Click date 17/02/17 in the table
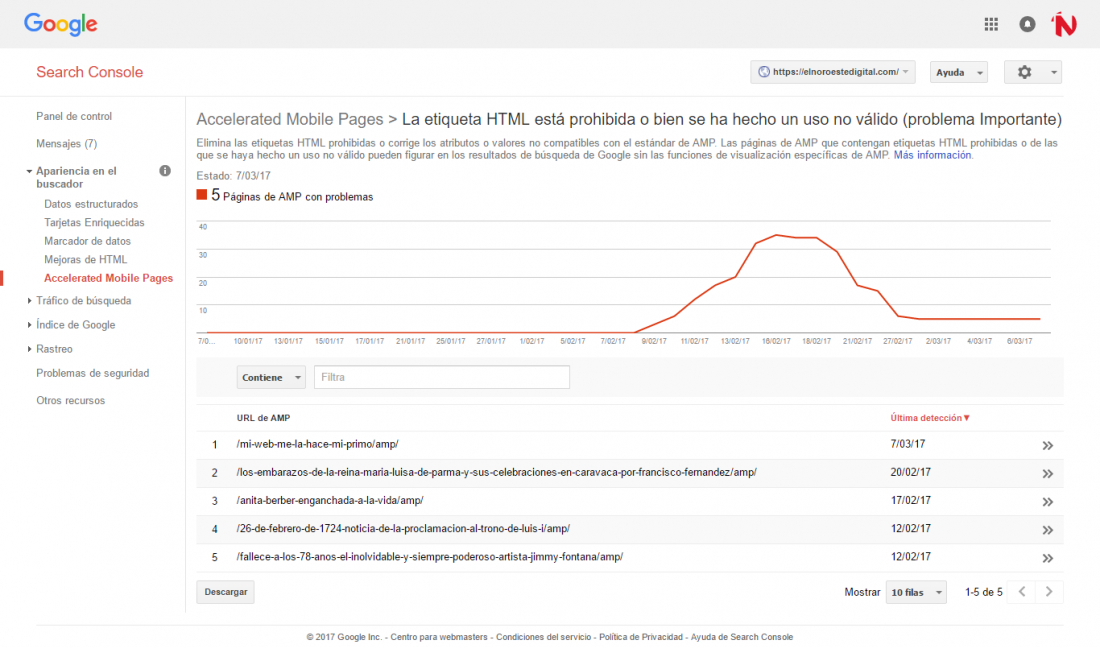The width and height of the screenshot is (1100, 665). click(911, 500)
